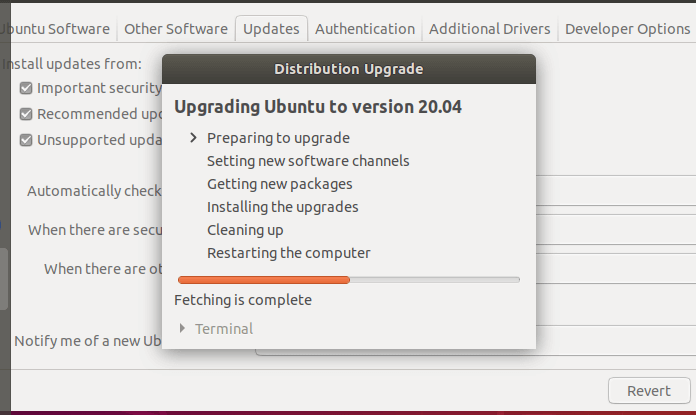
Task: Open the Authentication tab
Action: tap(364, 29)
